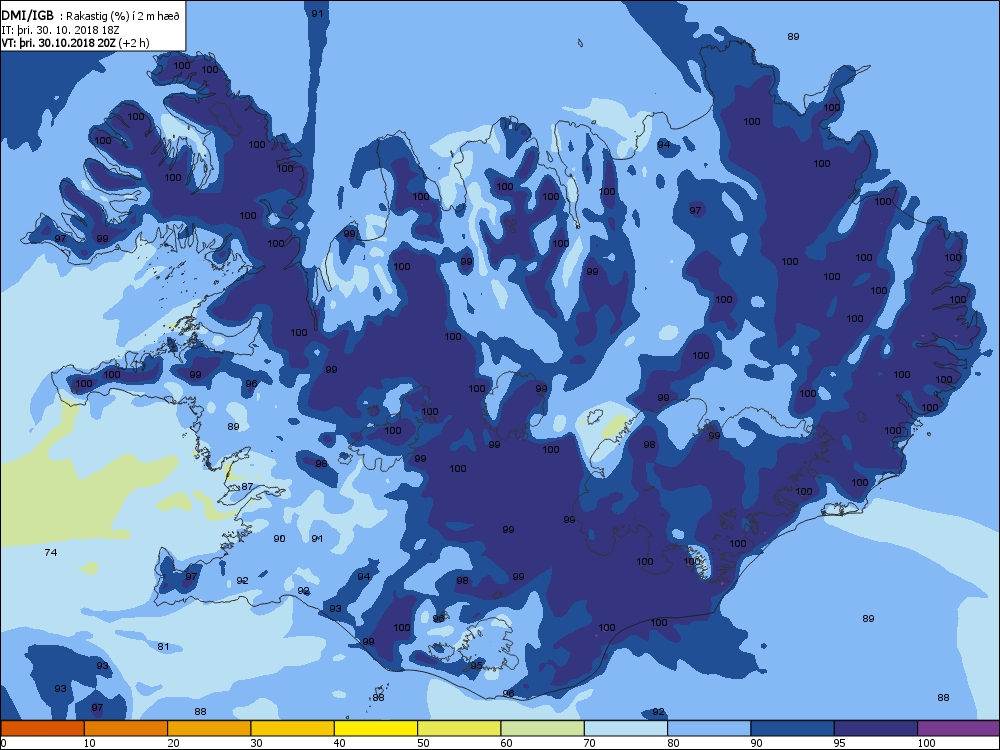Screen dimensions: 1000x750
Task: Click the humidity value 74 over the sea
Action: tap(51, 552)
